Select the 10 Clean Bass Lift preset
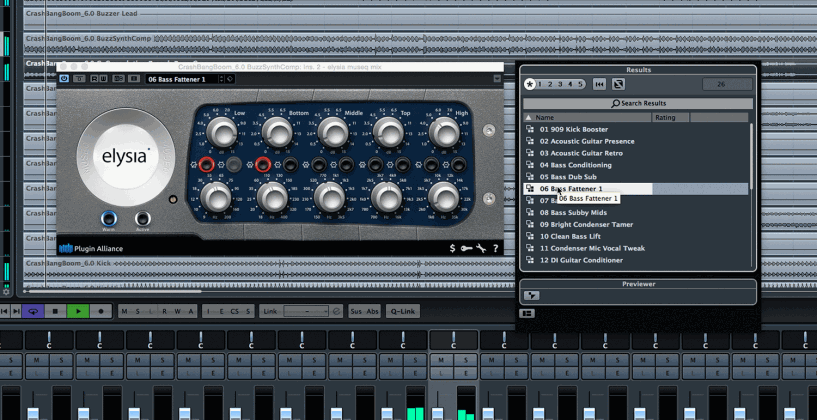Screen dimensions: 817x420 (x=571, y=236)
